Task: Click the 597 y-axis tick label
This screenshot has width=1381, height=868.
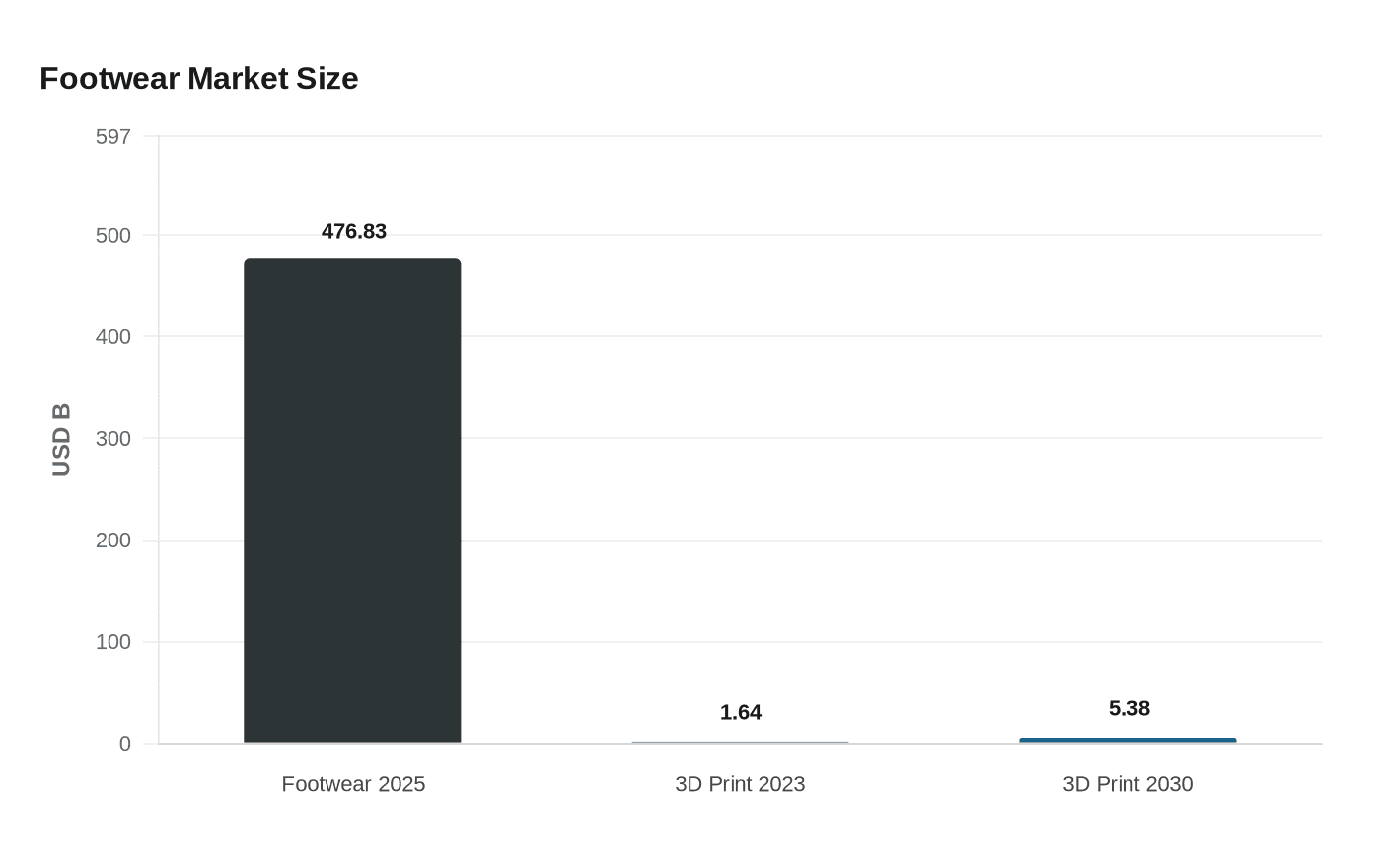Action: point(113,137)
